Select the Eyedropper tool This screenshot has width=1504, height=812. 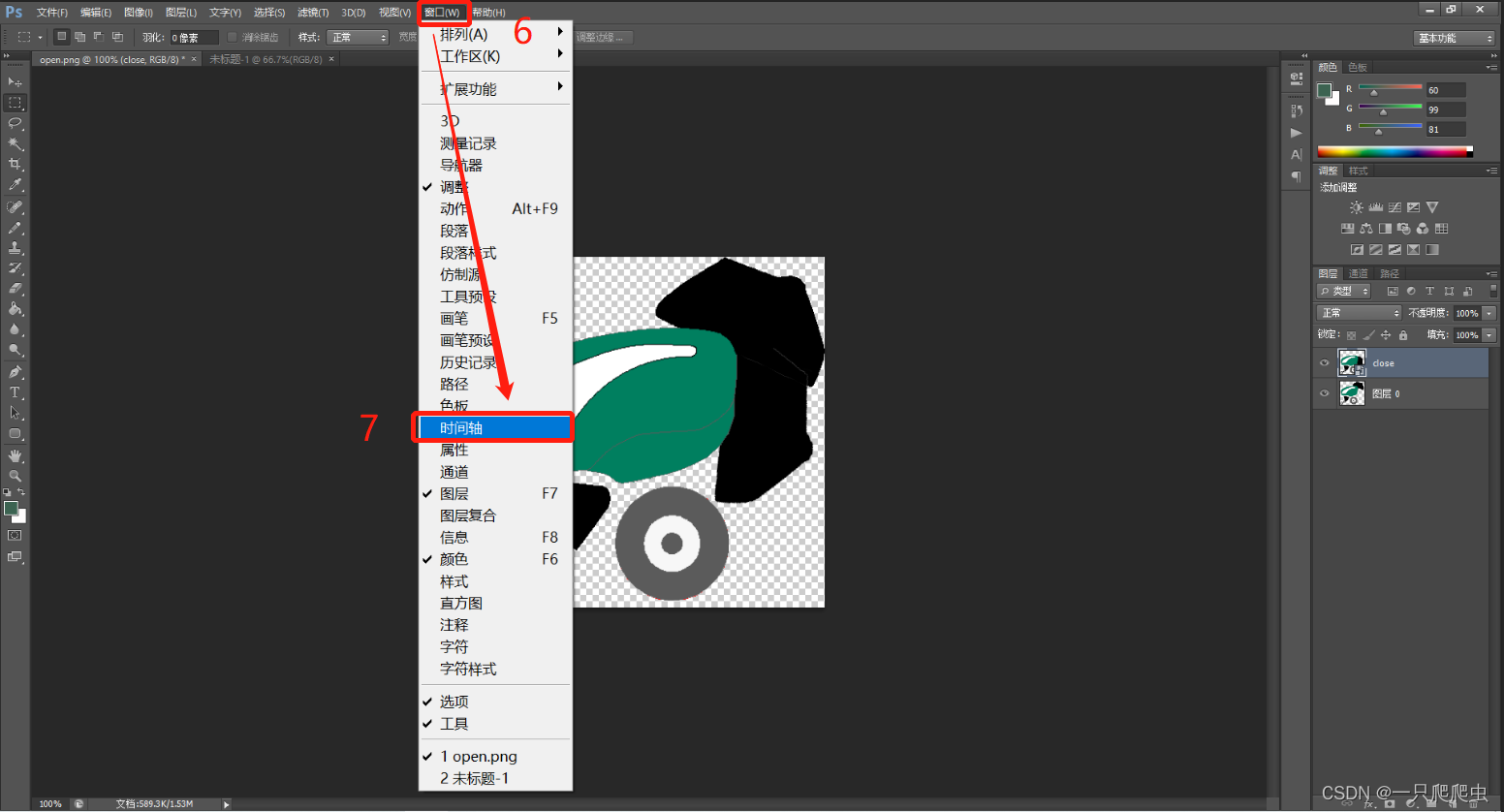(15, 184)
